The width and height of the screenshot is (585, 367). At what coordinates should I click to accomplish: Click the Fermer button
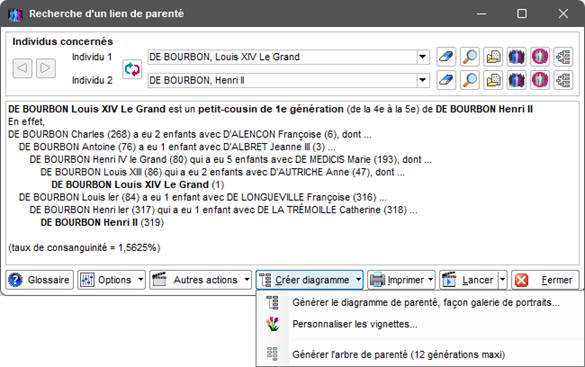click(x=545, y=280)
